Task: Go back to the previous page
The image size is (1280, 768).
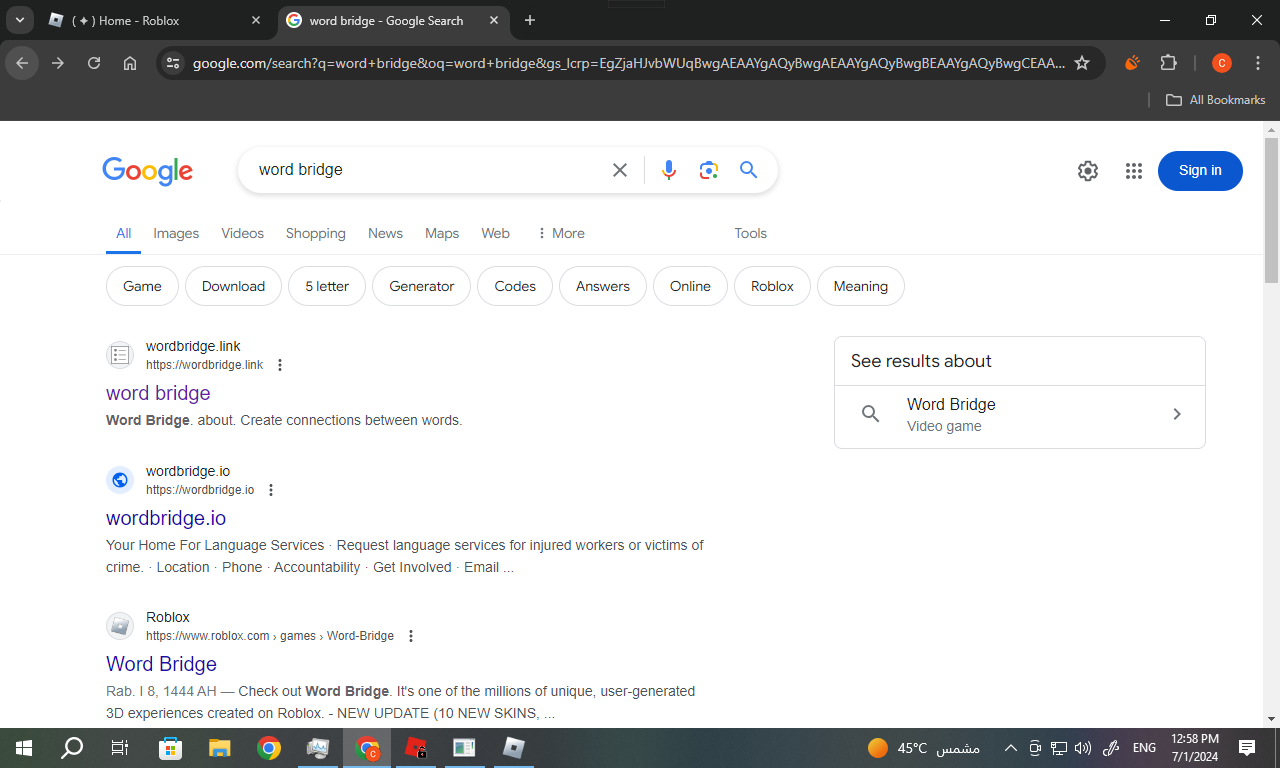Action: pos(22,63)
